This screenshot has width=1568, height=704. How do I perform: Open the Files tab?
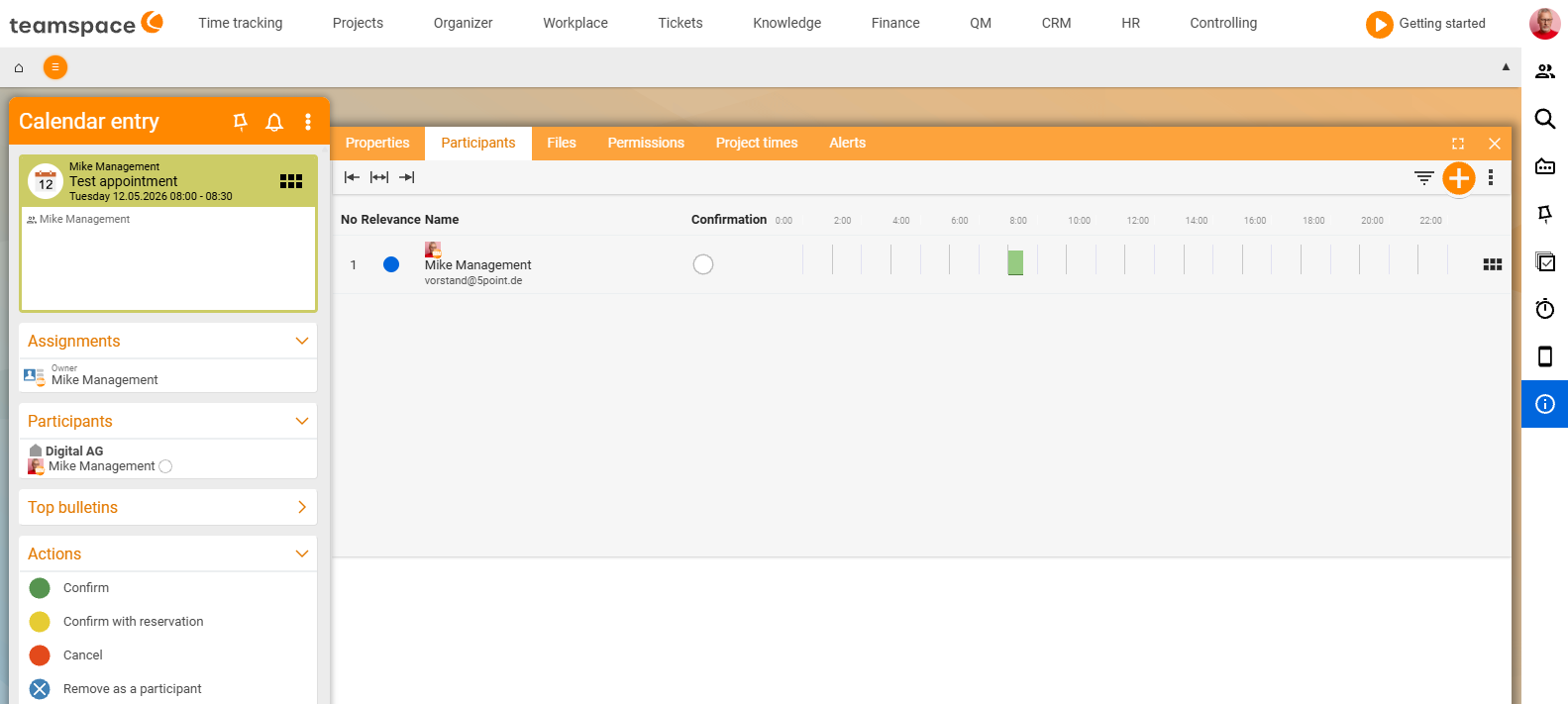pyautogui.click(x=562, y=143)
